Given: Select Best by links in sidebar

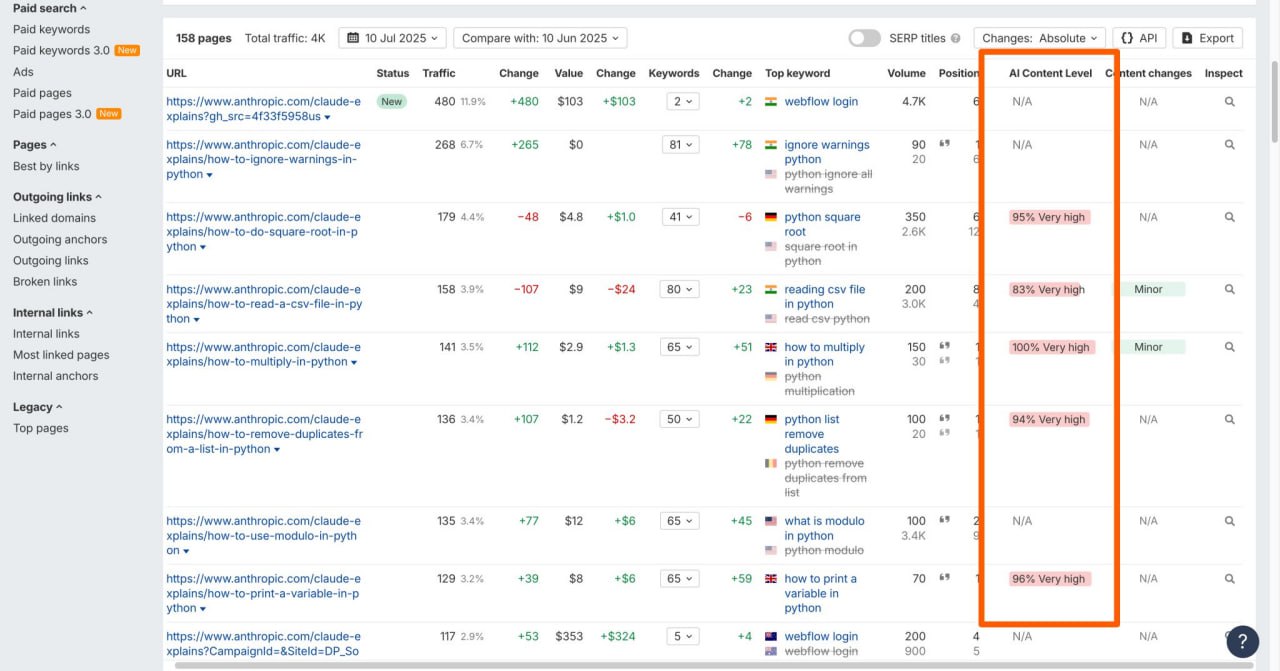Looking at the screenshot, I should [x=46, y=166].
